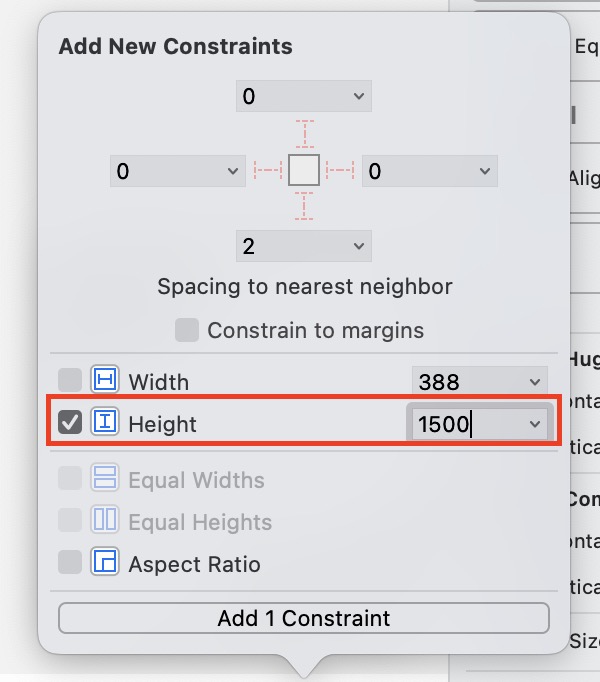
Task: Open the left spacing value dropdown
Action: tap(232, 171)
